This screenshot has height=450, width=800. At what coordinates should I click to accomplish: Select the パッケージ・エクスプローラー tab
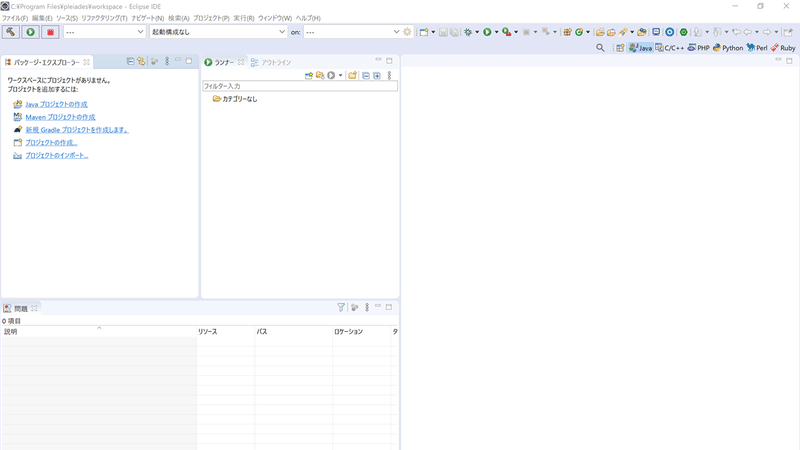[46, 62]
